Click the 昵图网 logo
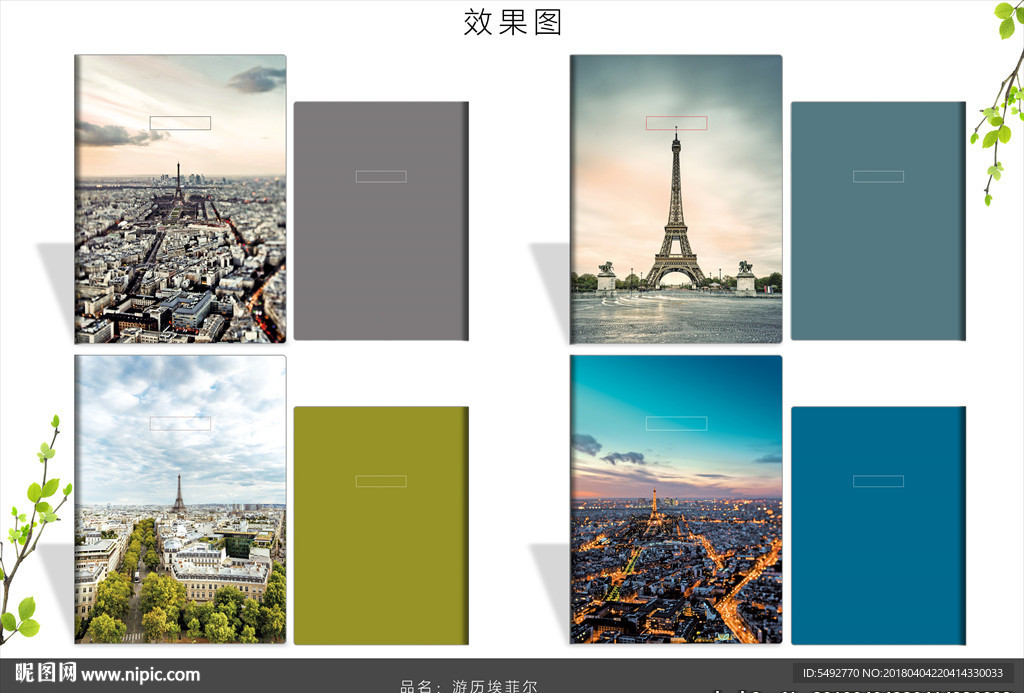Image resolution: width=1024 pixels, height=693 pixels. [x=46, y=673]
